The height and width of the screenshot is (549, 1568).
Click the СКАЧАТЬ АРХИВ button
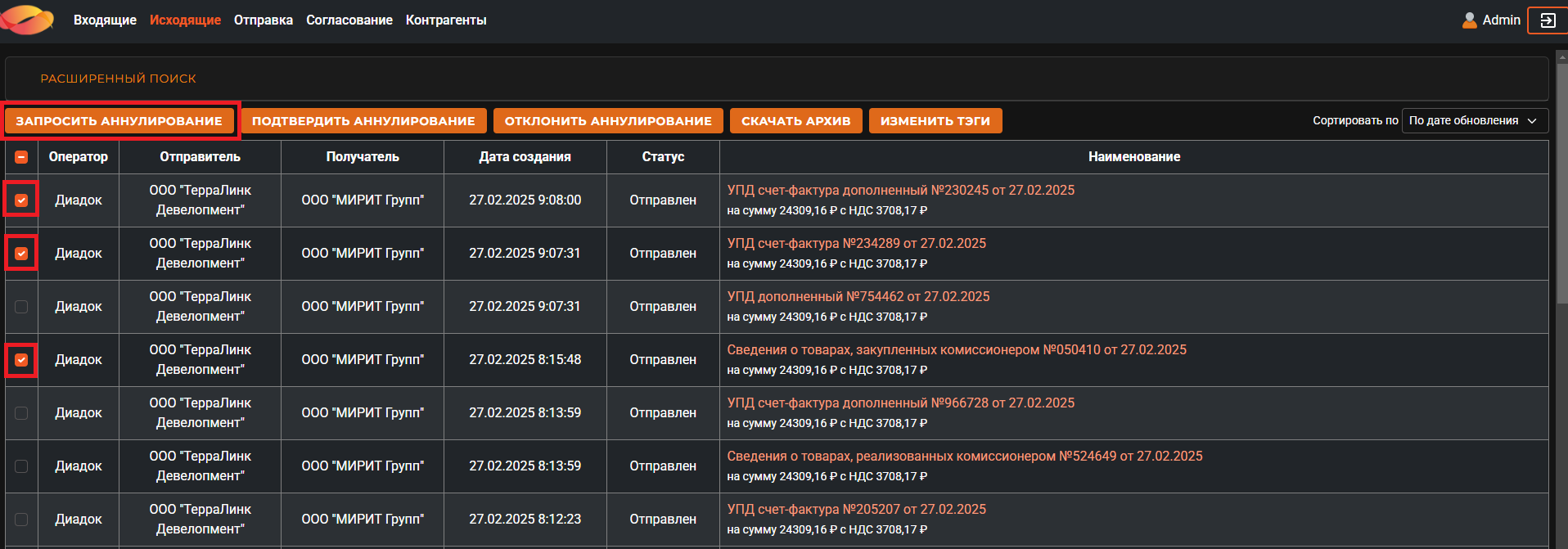click(x=796, y=121)
